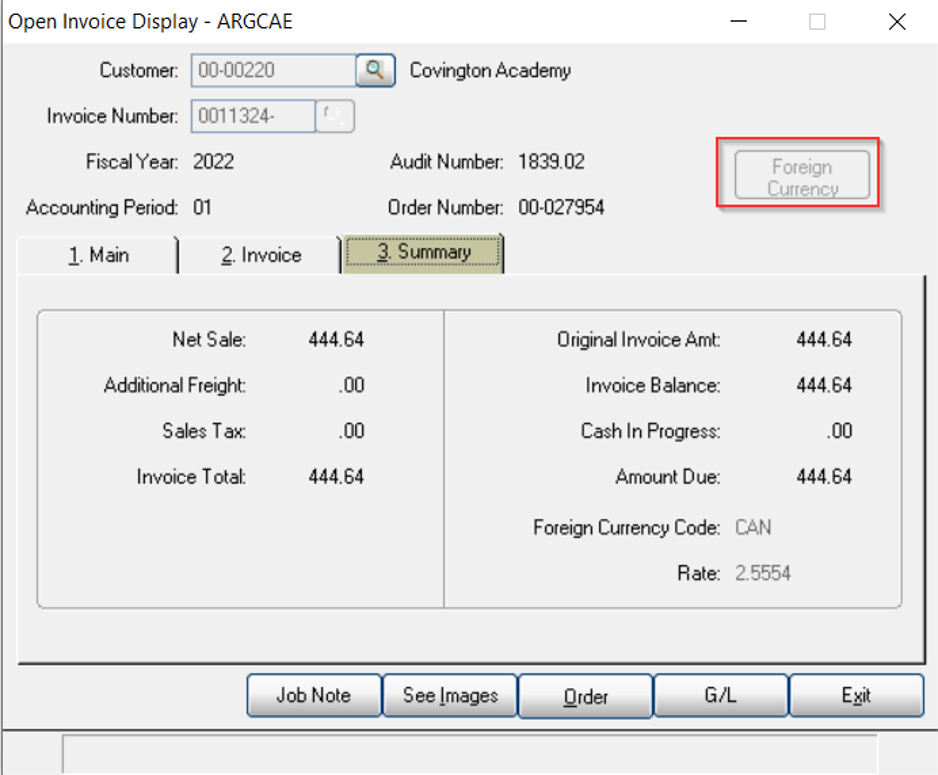Select the 3. Summary tab

click(423, 253)
